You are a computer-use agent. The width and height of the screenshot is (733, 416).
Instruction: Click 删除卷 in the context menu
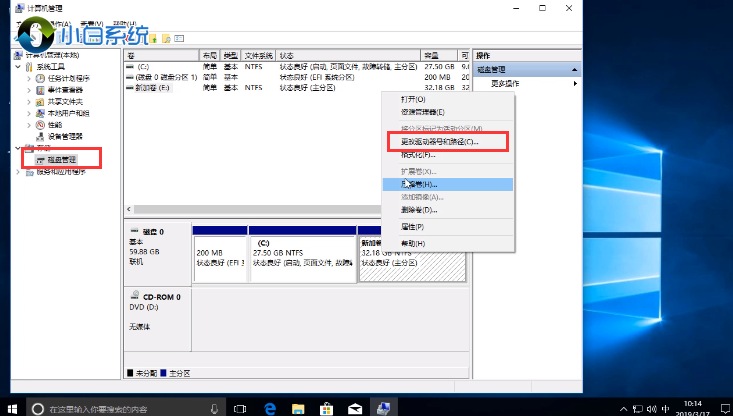click(419, 210)
